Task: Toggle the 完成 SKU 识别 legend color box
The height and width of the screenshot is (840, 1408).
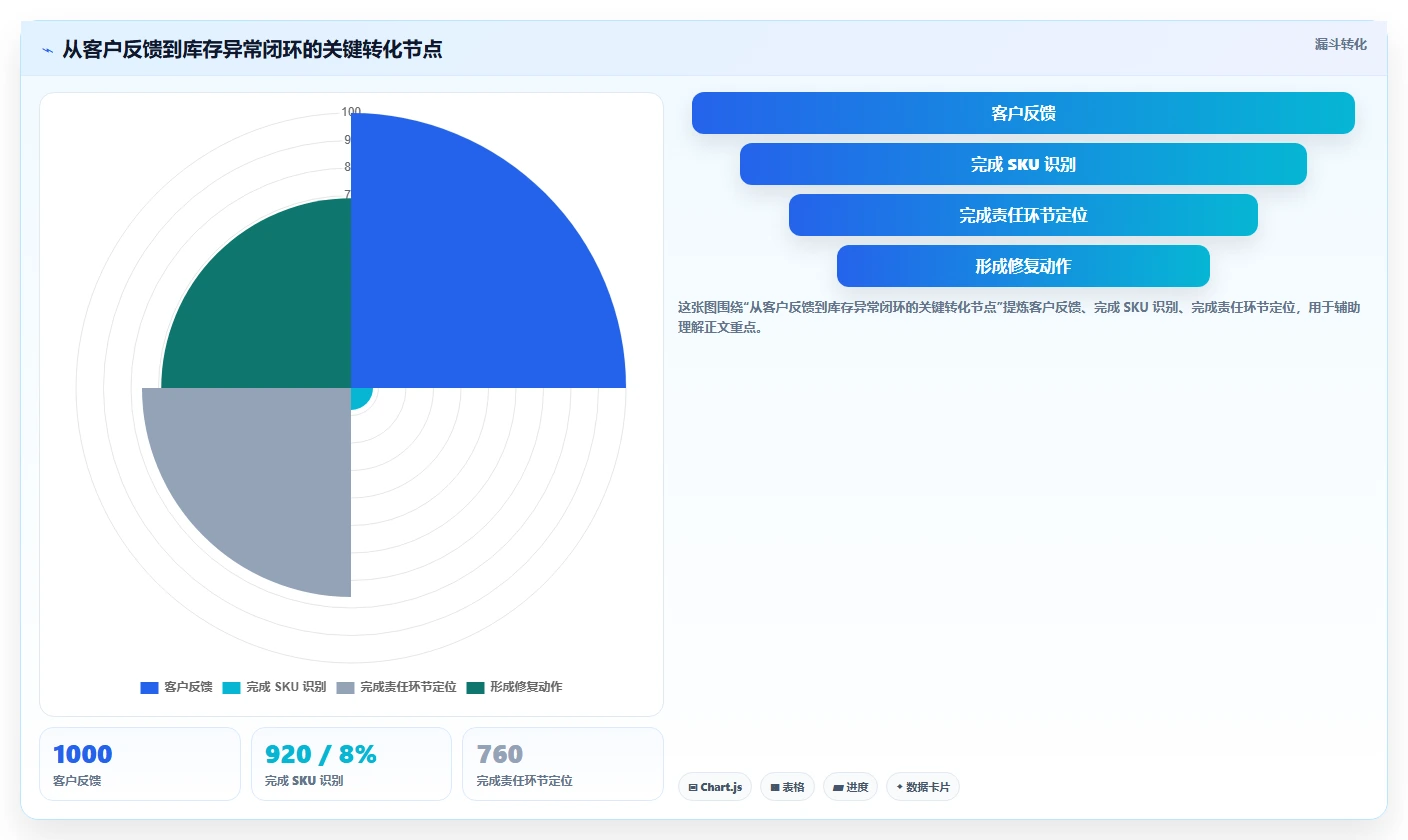Action: pos(231,687)
